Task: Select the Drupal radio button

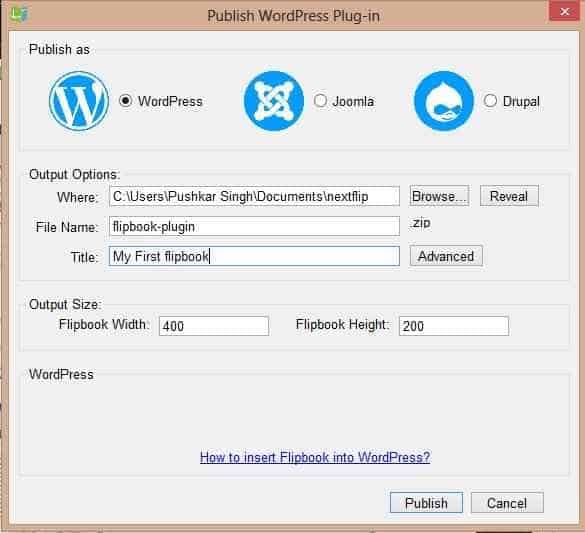Action: tap(490, 101)
